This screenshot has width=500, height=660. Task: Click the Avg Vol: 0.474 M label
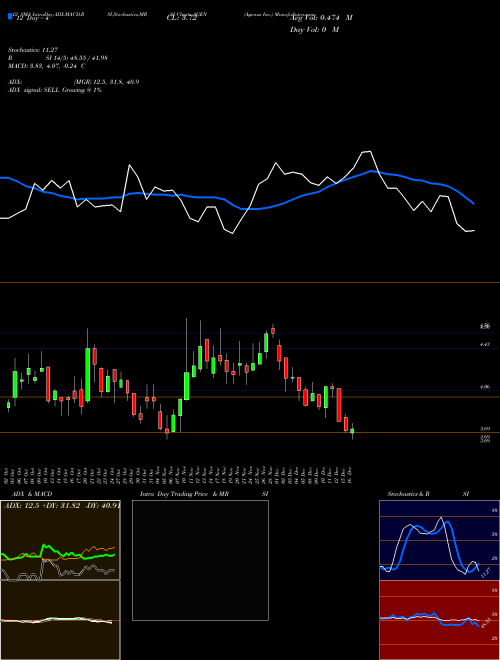point(321,18)
